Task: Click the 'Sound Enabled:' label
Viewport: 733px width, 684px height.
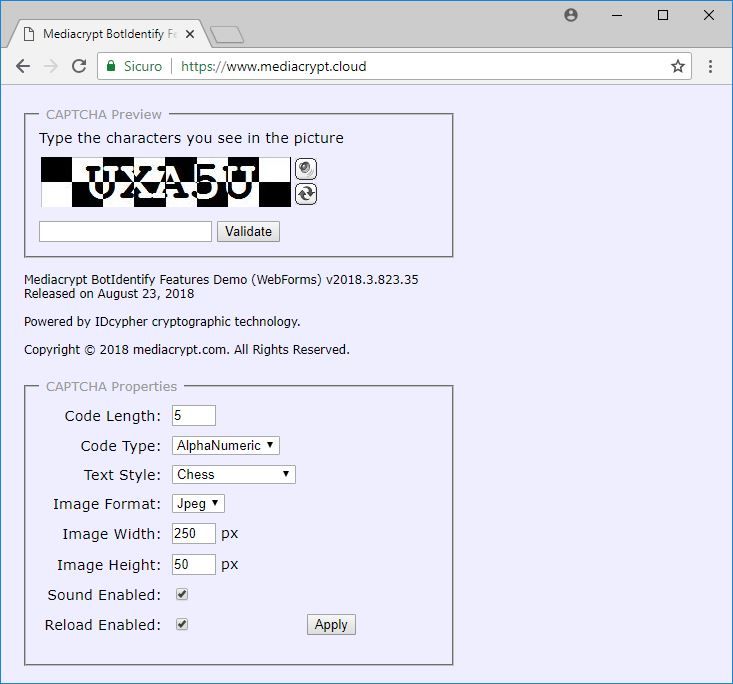Action: 104,595
